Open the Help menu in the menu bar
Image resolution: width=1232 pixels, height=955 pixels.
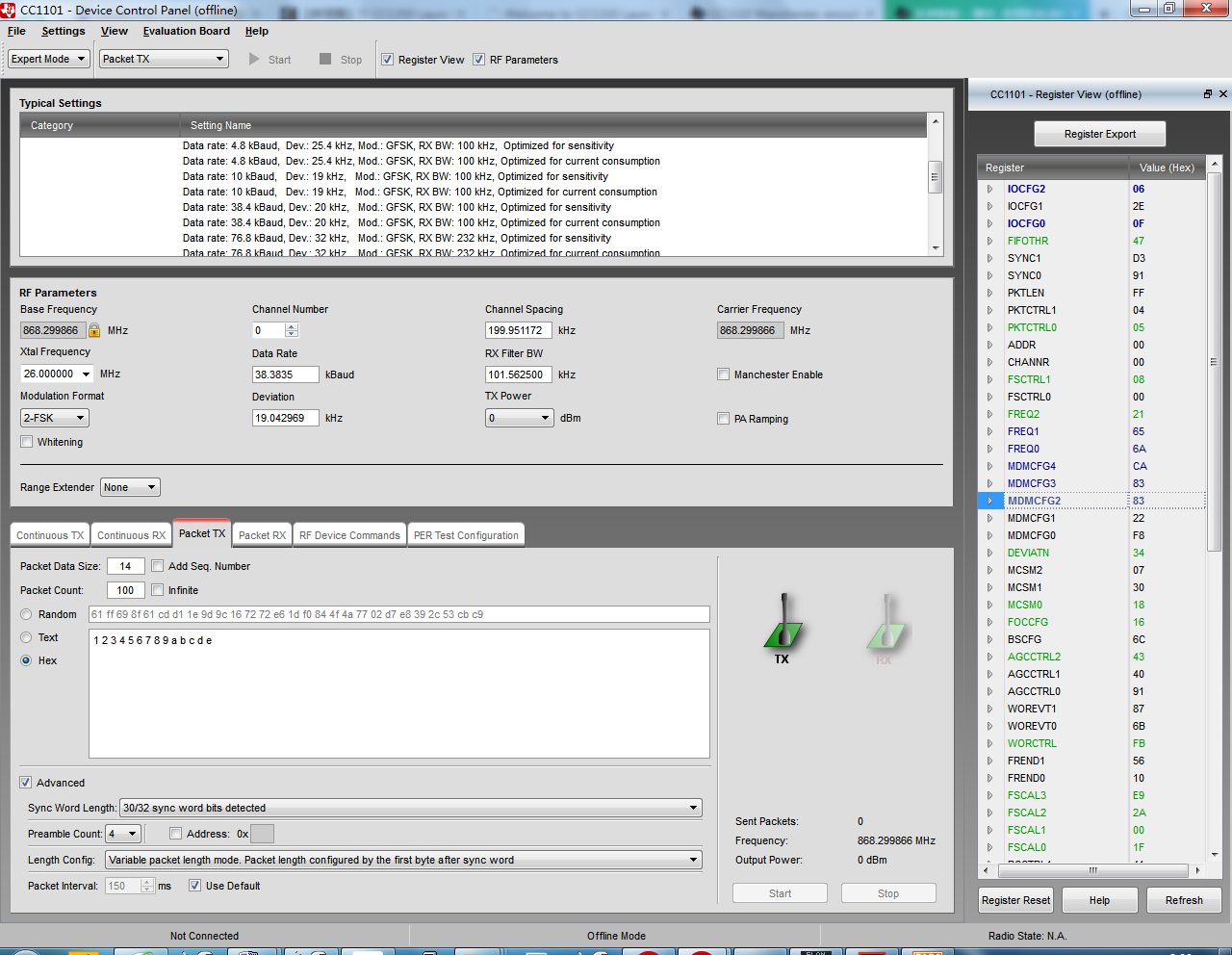coord(257,31)
